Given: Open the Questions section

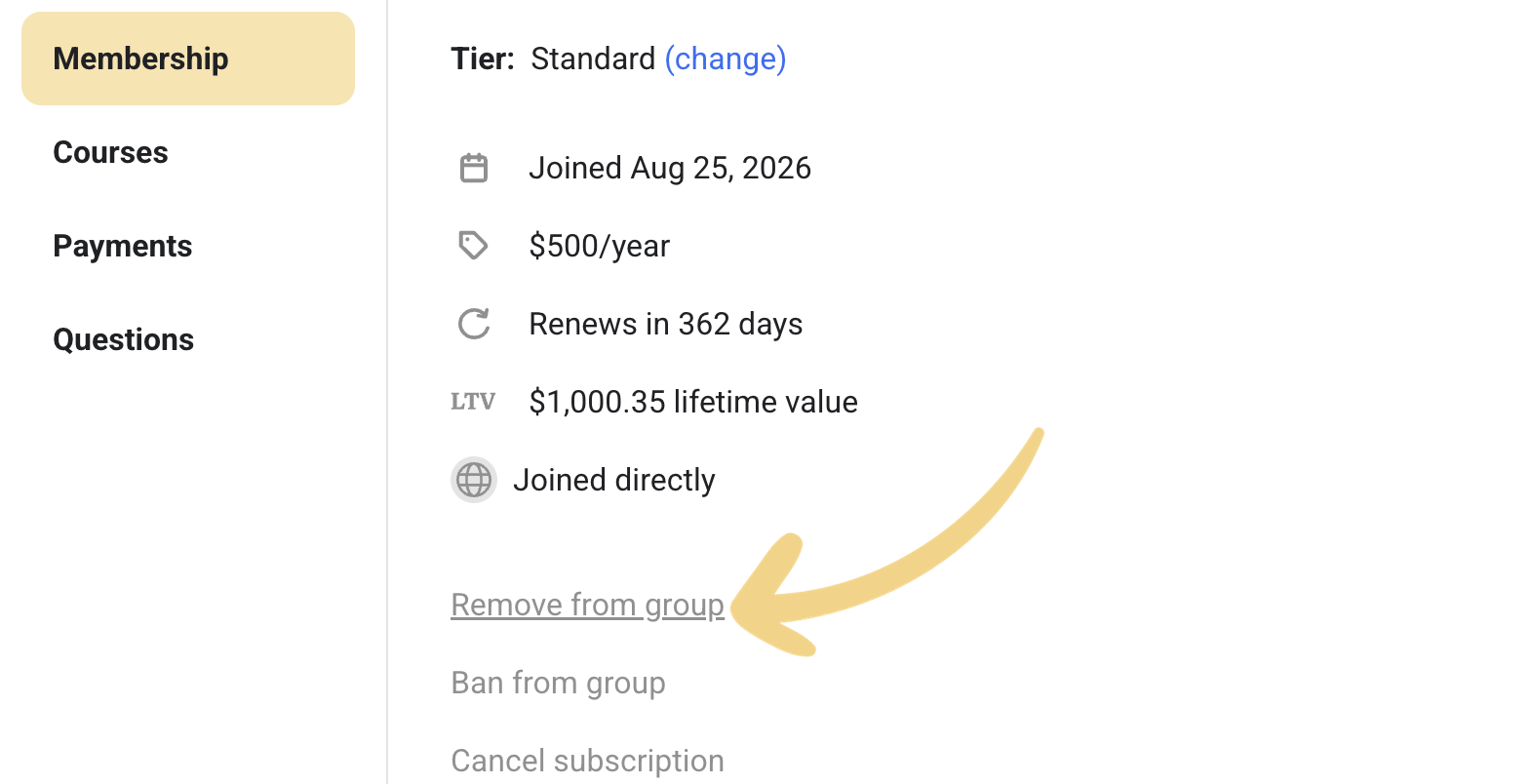Looking at the screenshot, I should 123,339.
